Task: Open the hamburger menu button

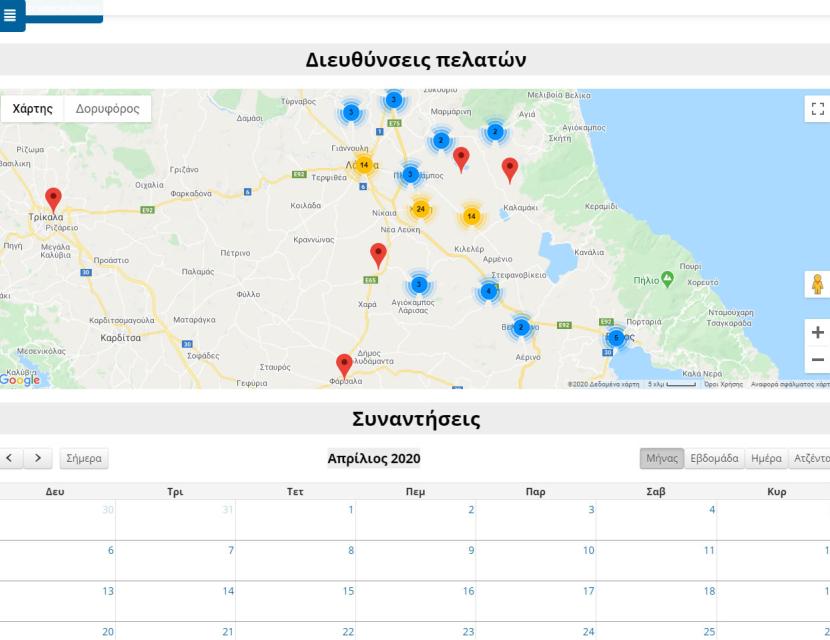Action: coord(11,15)
